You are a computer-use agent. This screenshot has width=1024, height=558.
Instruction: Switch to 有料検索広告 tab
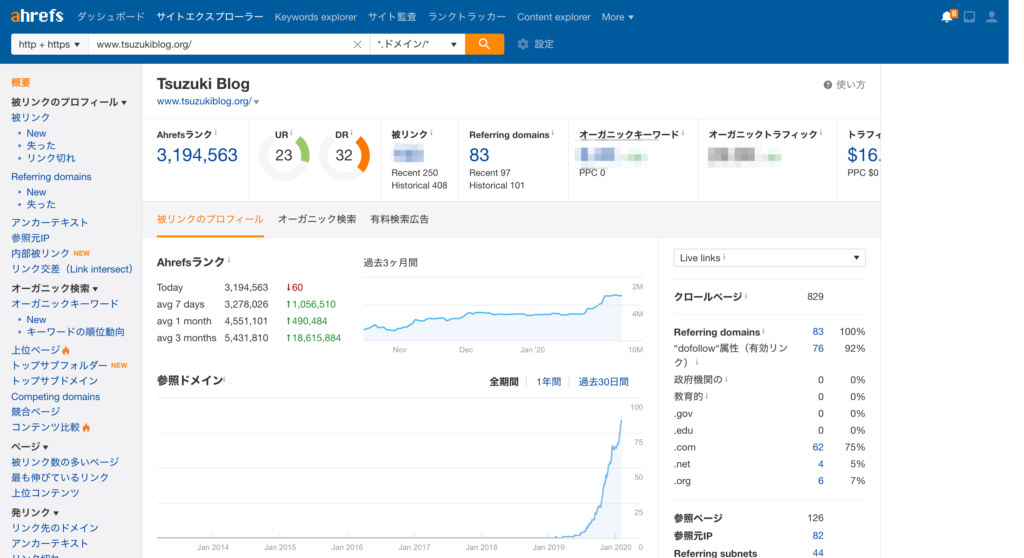(400, 220)
